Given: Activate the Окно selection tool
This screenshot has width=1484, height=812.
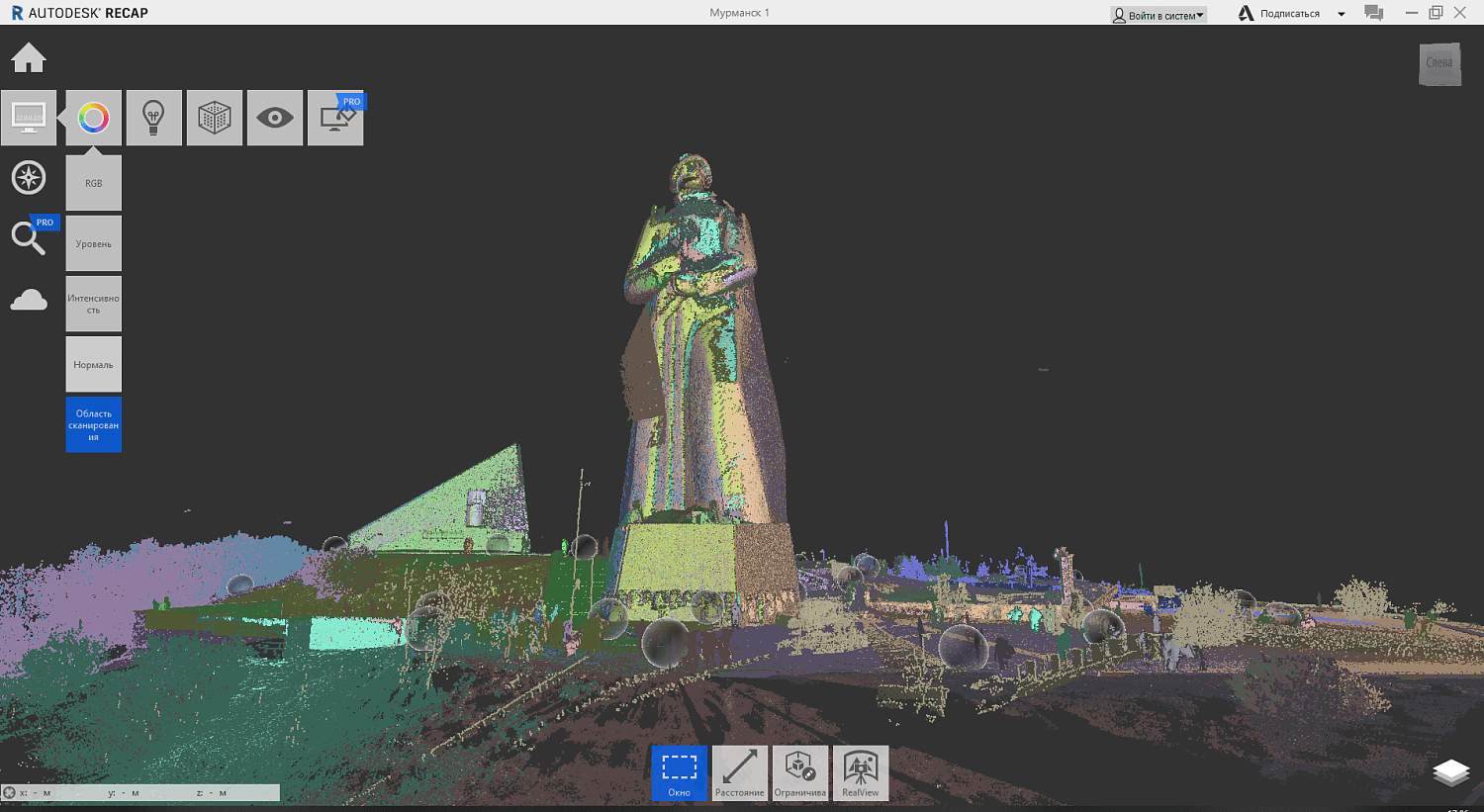Looking at the screenshot, I should [x=680, y=772].
